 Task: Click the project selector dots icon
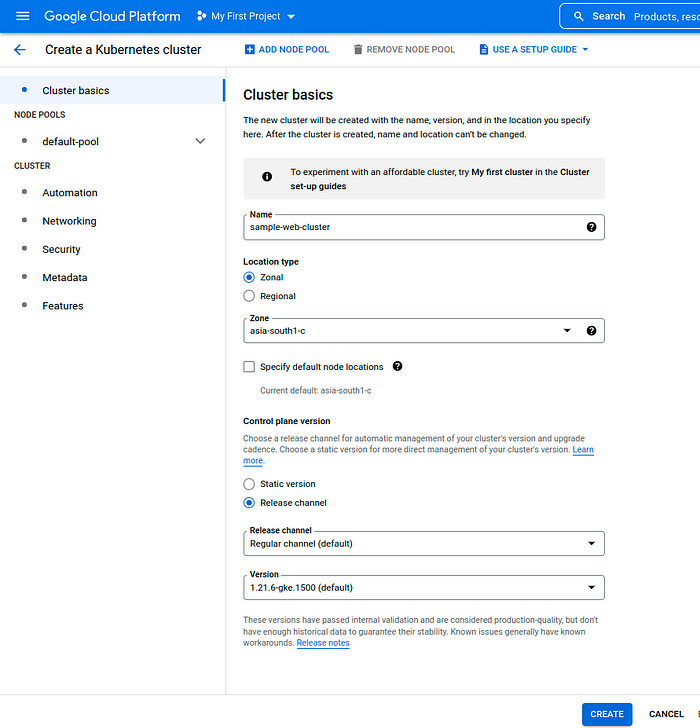tap(201, 16)
